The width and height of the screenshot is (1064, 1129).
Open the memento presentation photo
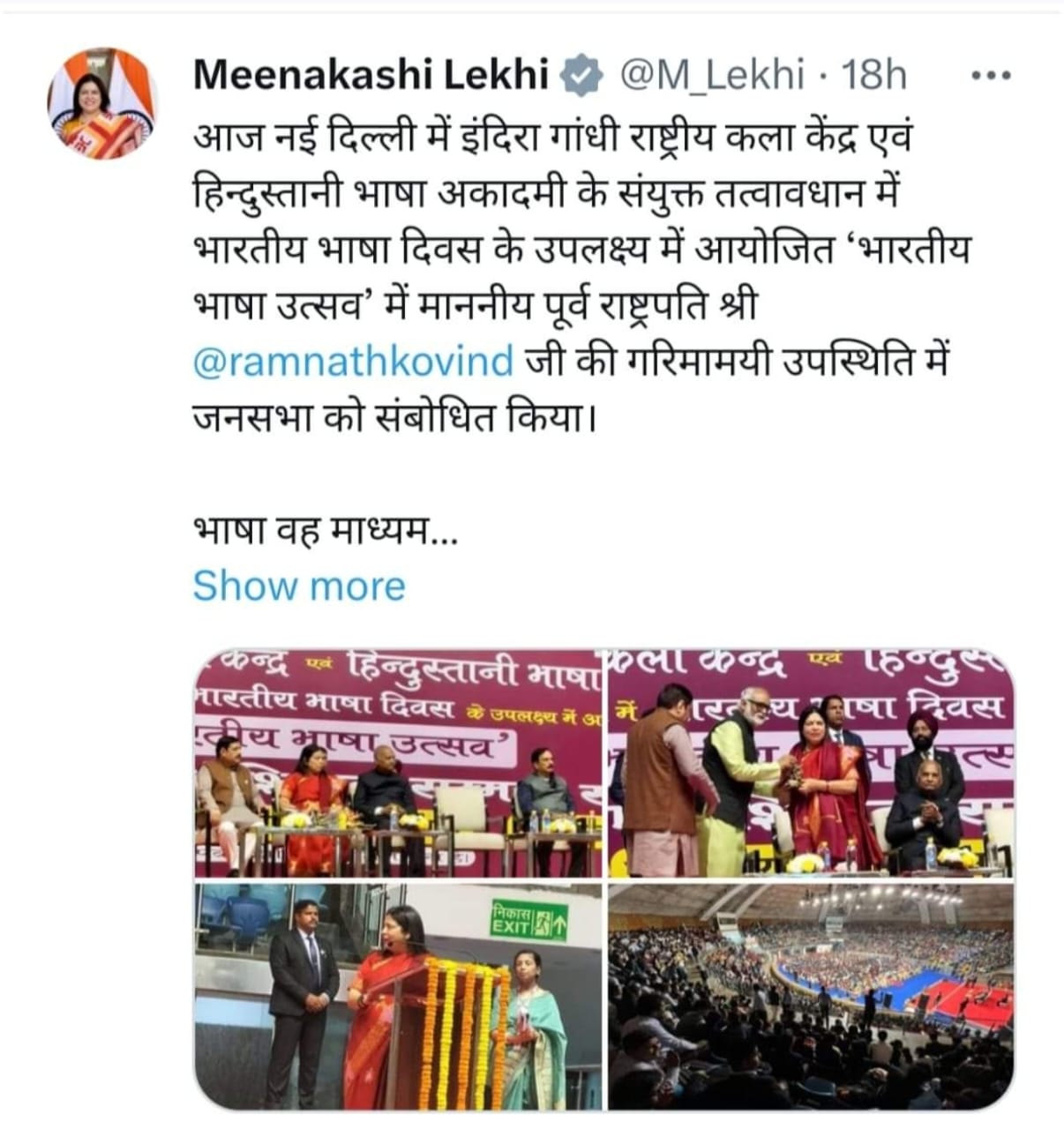click(x=811, y=764)
